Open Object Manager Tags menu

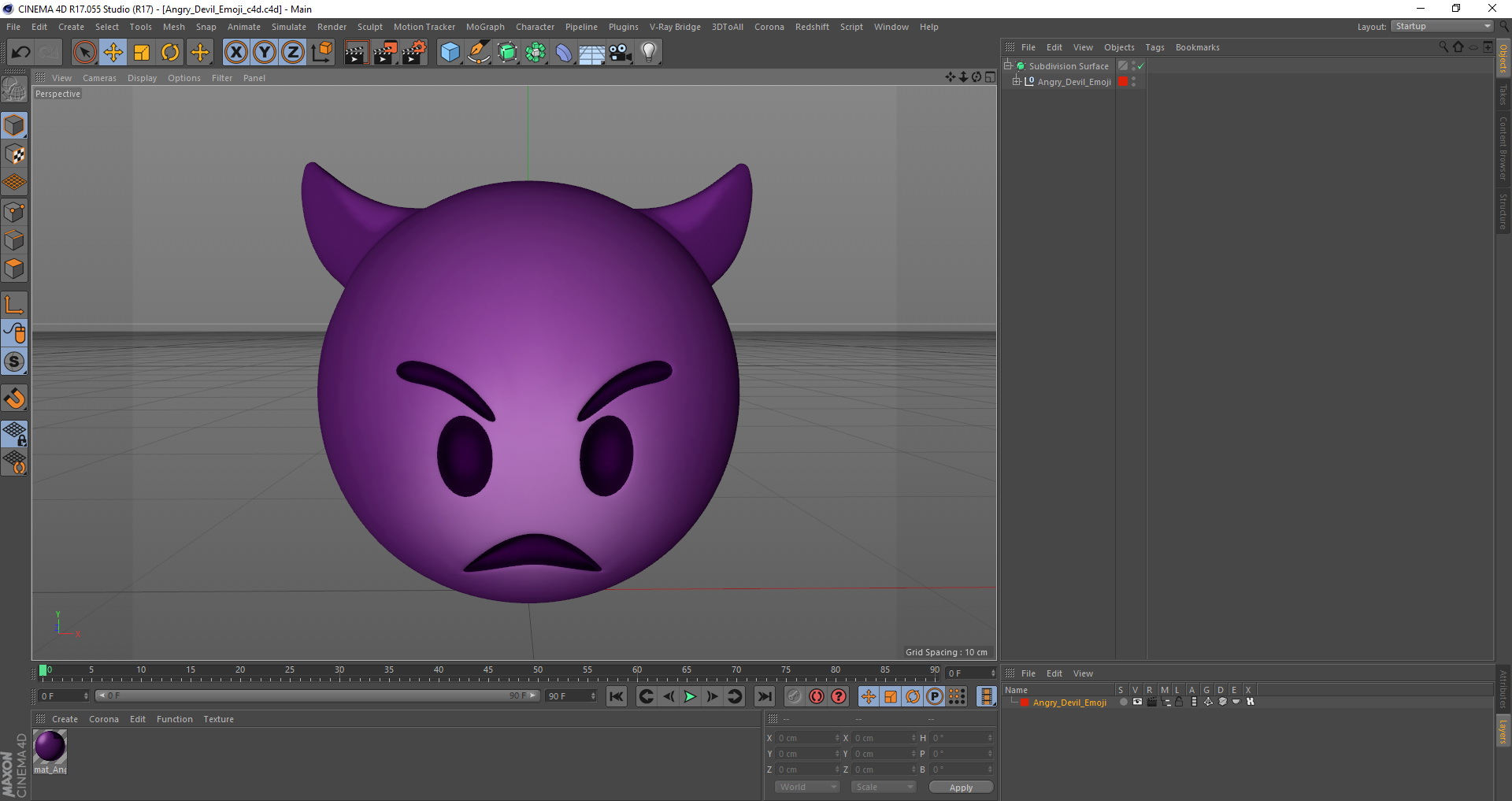(x=1154, y=47)
